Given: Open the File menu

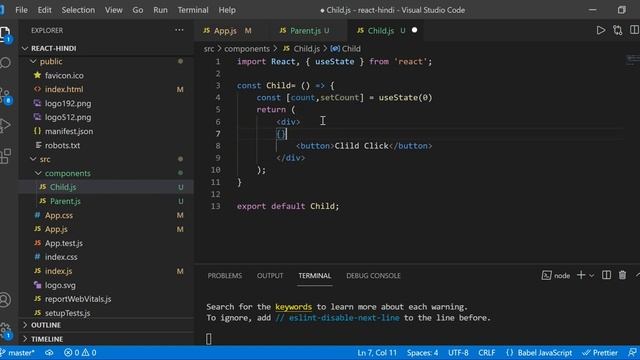Looking at the screenshot, I should point(21,10).
